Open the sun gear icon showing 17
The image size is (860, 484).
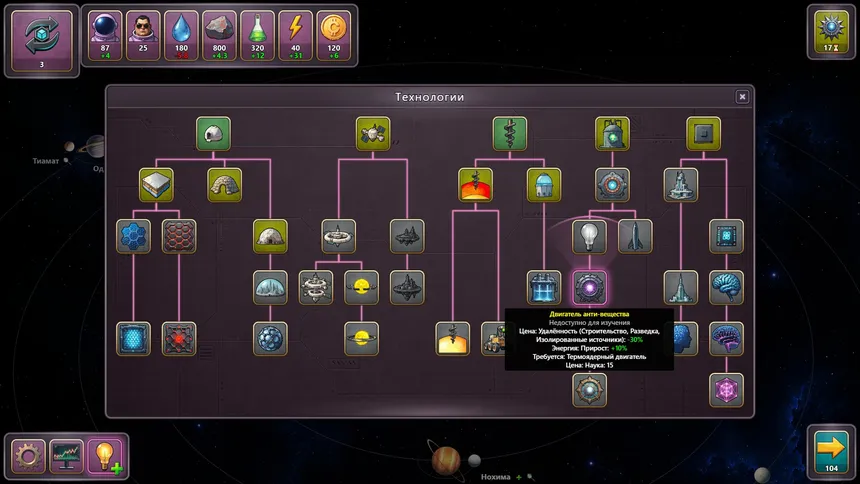click(x=831, y=31)
